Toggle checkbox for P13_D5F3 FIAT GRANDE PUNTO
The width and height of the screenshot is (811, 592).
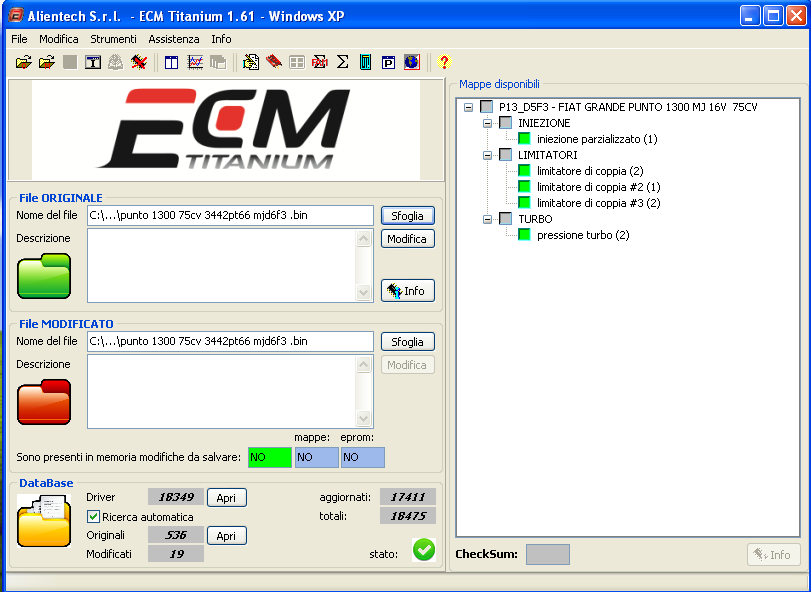[x=487, y=107]
